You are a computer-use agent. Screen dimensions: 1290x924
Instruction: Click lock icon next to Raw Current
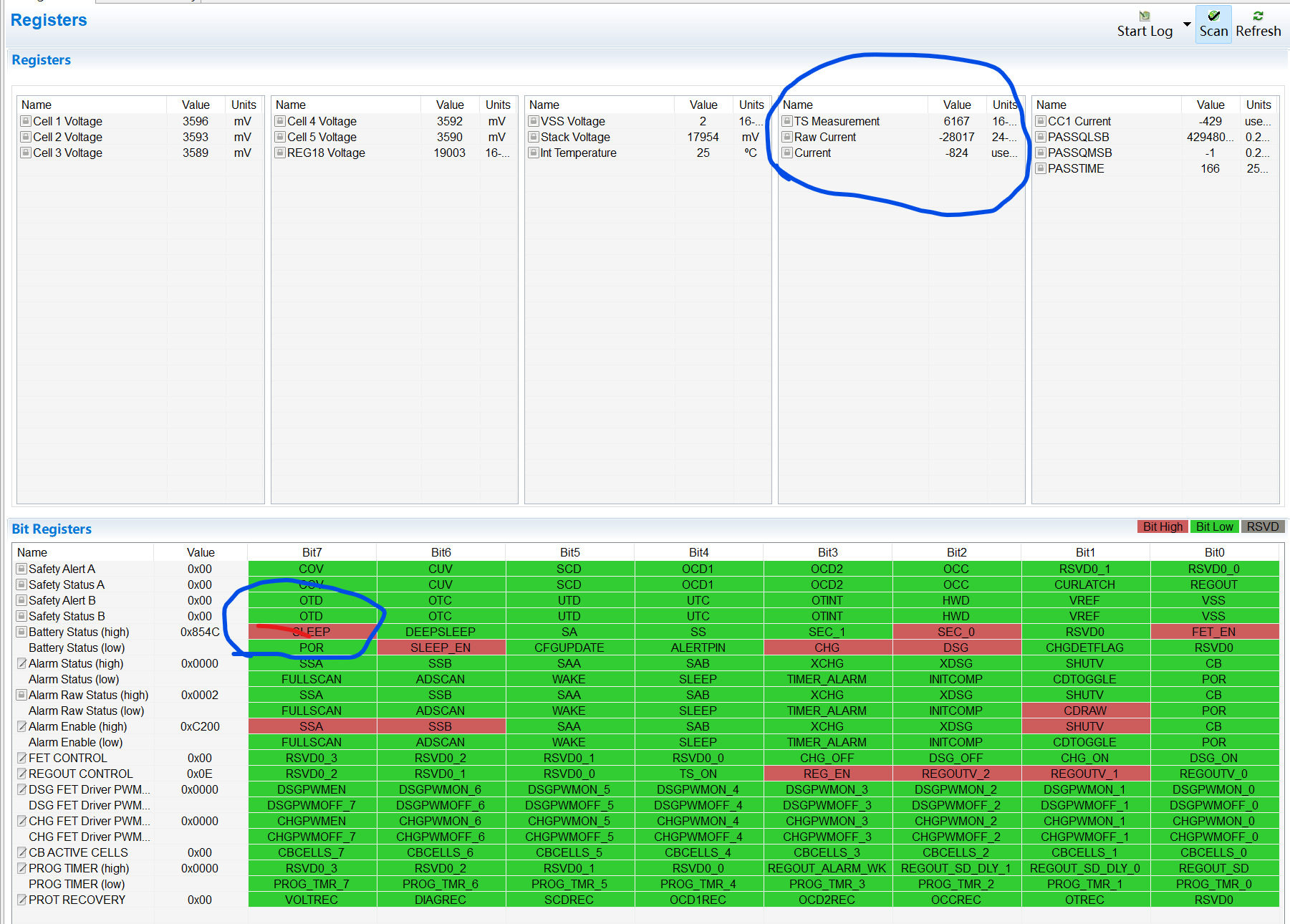[x=787, y=137]
